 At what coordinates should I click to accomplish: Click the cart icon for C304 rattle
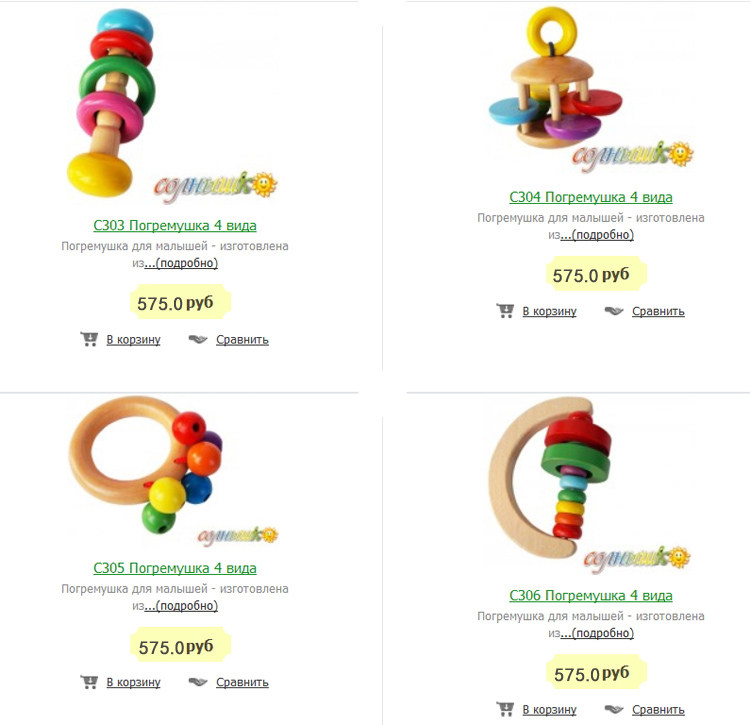[505, 311]
